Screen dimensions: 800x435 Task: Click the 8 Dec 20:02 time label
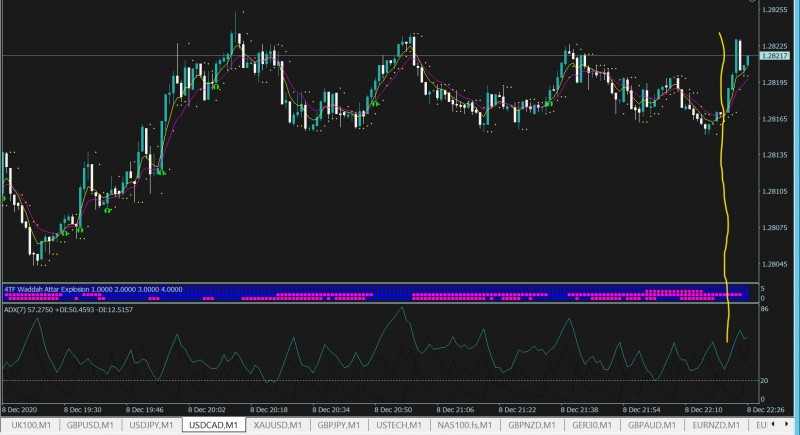tap(207, 410)
